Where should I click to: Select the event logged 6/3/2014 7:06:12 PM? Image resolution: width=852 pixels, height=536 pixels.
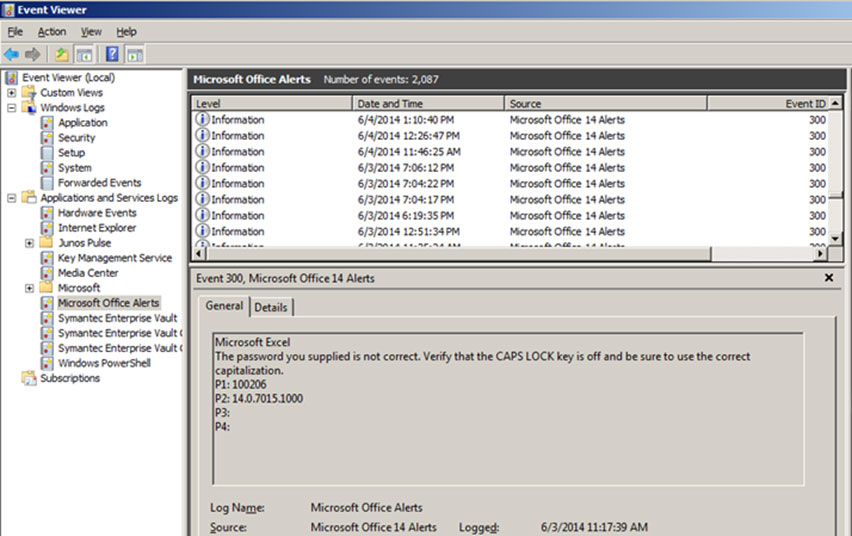tap(511, 167)
